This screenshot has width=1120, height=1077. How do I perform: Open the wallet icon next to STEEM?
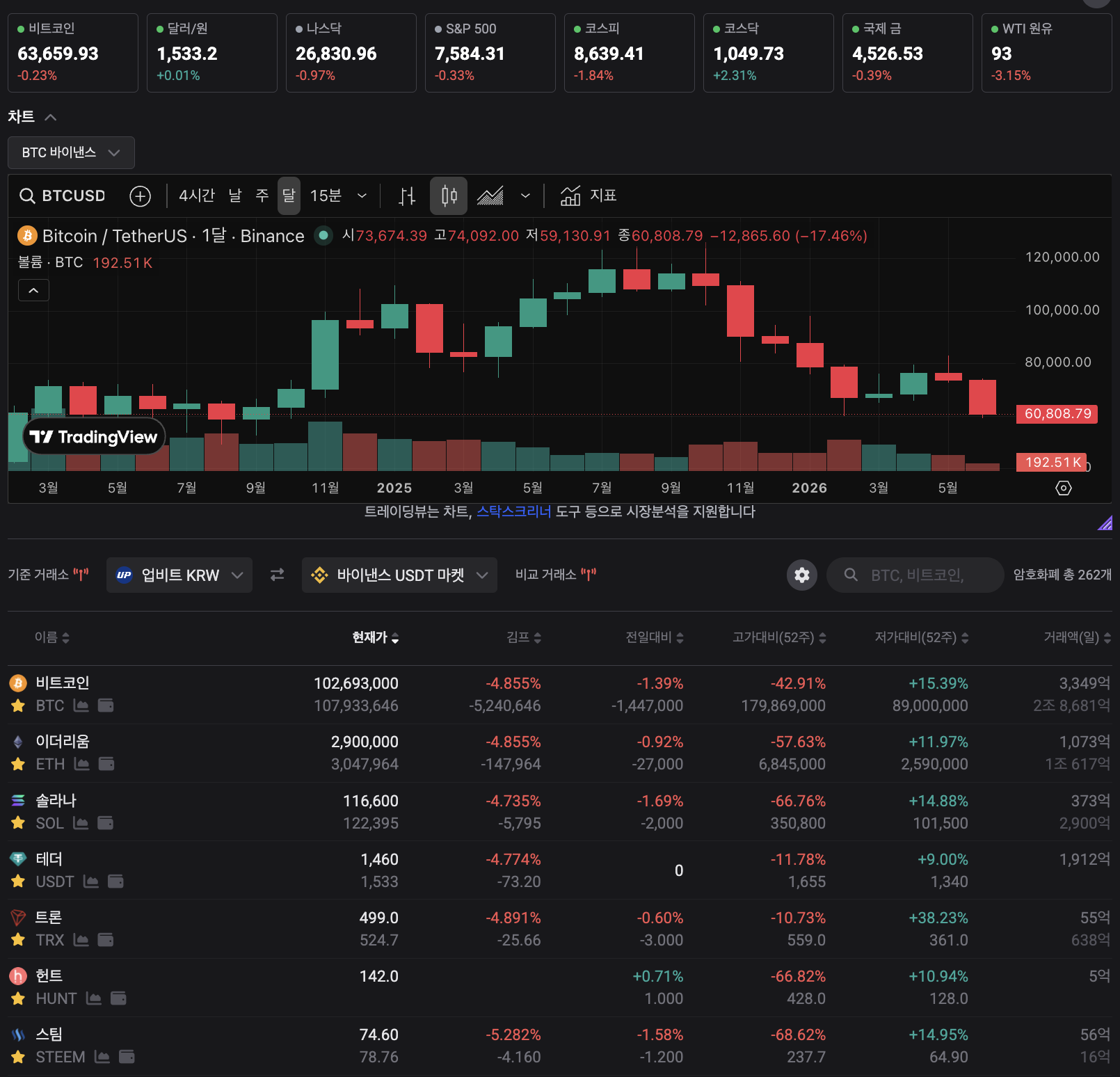pyautogui.click(x=127, y=1057)
